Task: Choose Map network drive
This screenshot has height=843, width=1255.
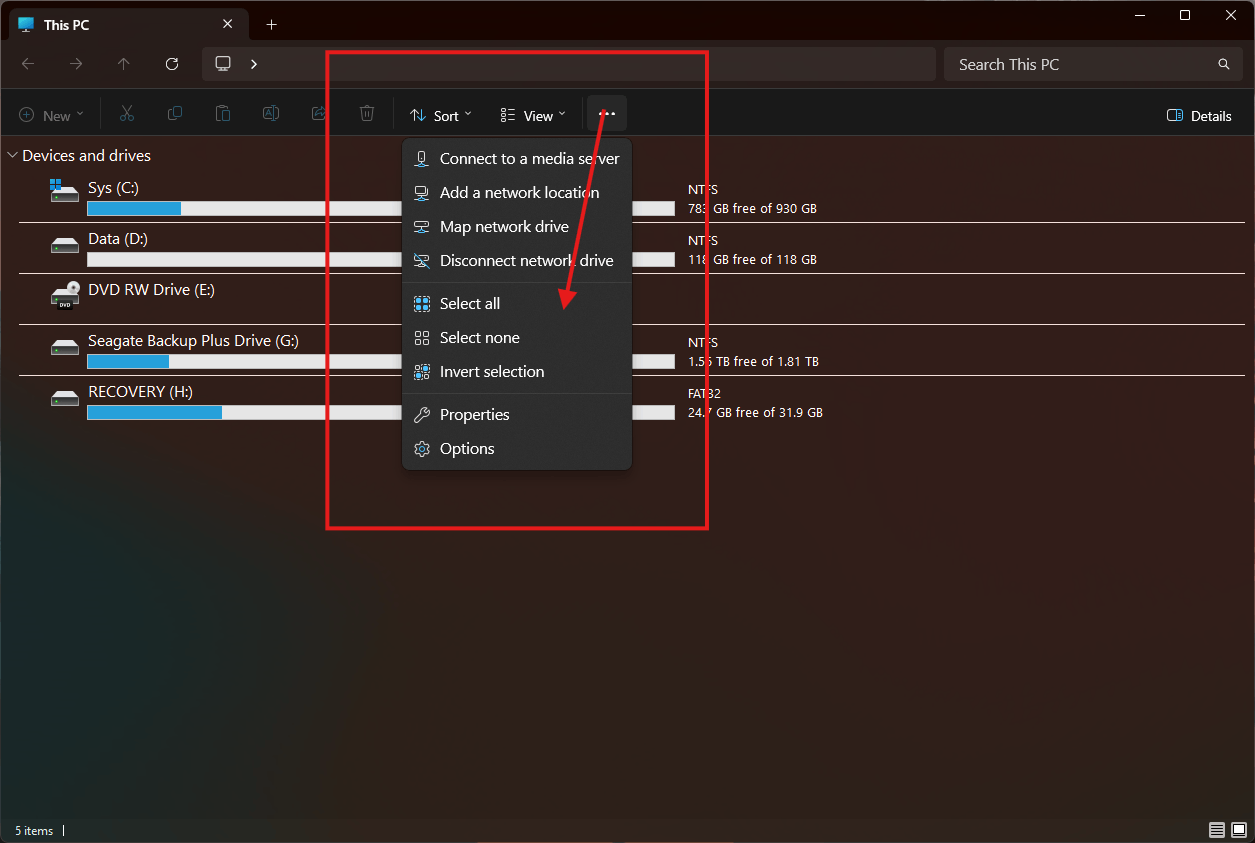Action: [x=517, y=227]
